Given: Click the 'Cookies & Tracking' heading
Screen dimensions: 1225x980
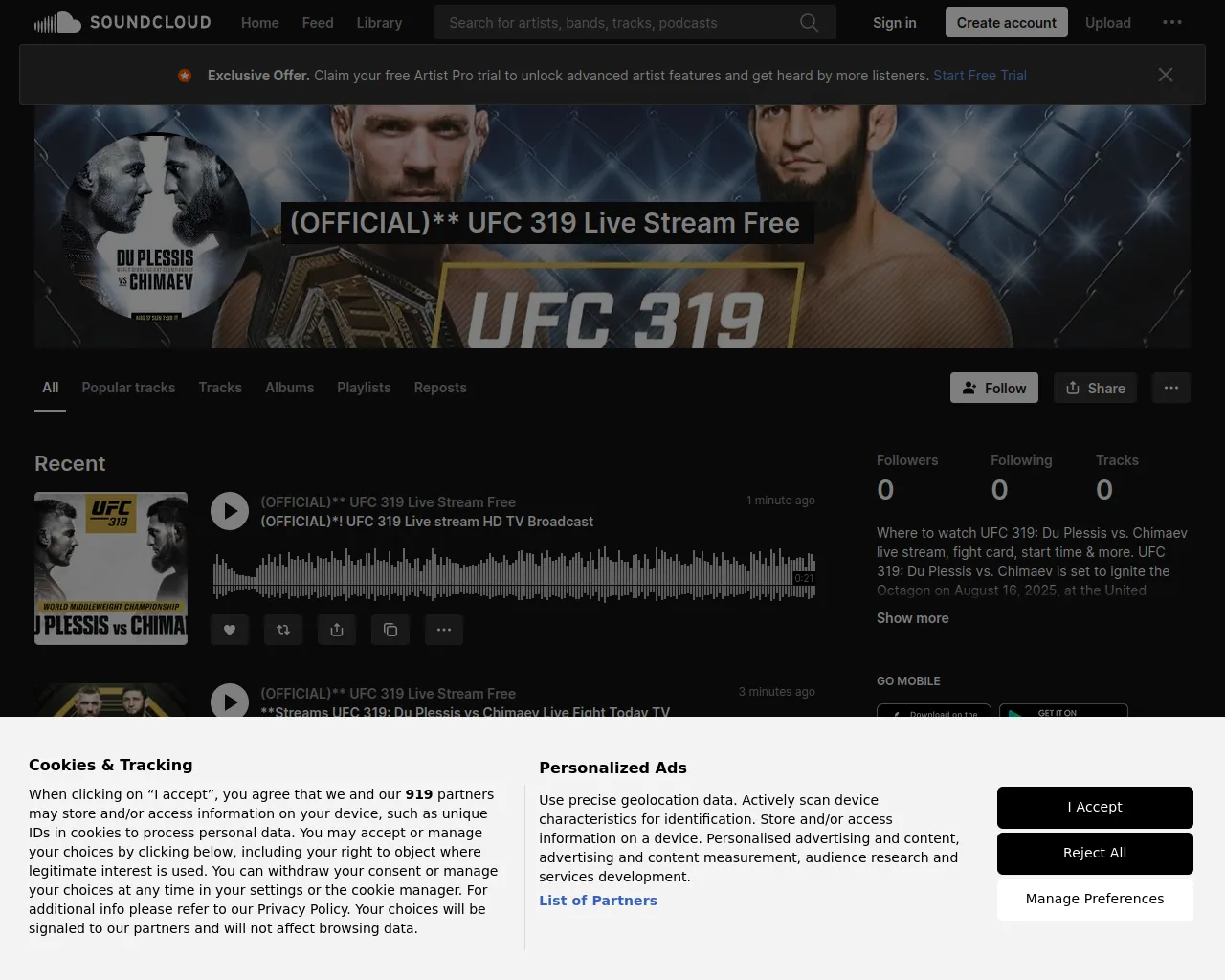Looking at the screenshot, I should [111, 765].
